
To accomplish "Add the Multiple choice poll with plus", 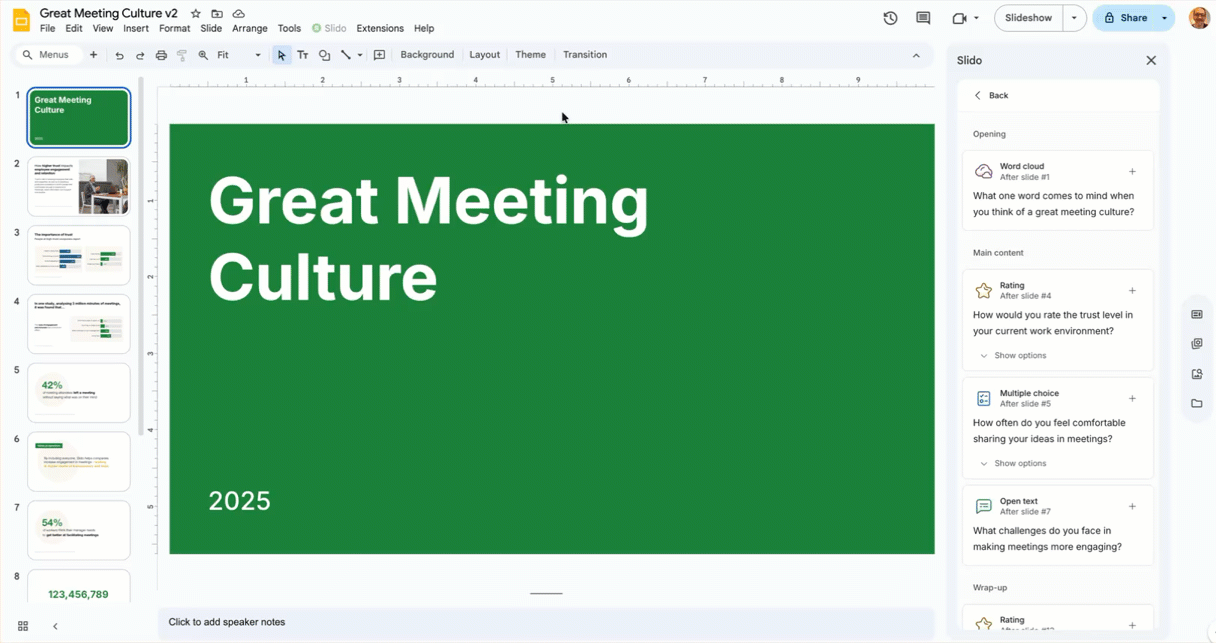I will click(x=1132, y=399).
